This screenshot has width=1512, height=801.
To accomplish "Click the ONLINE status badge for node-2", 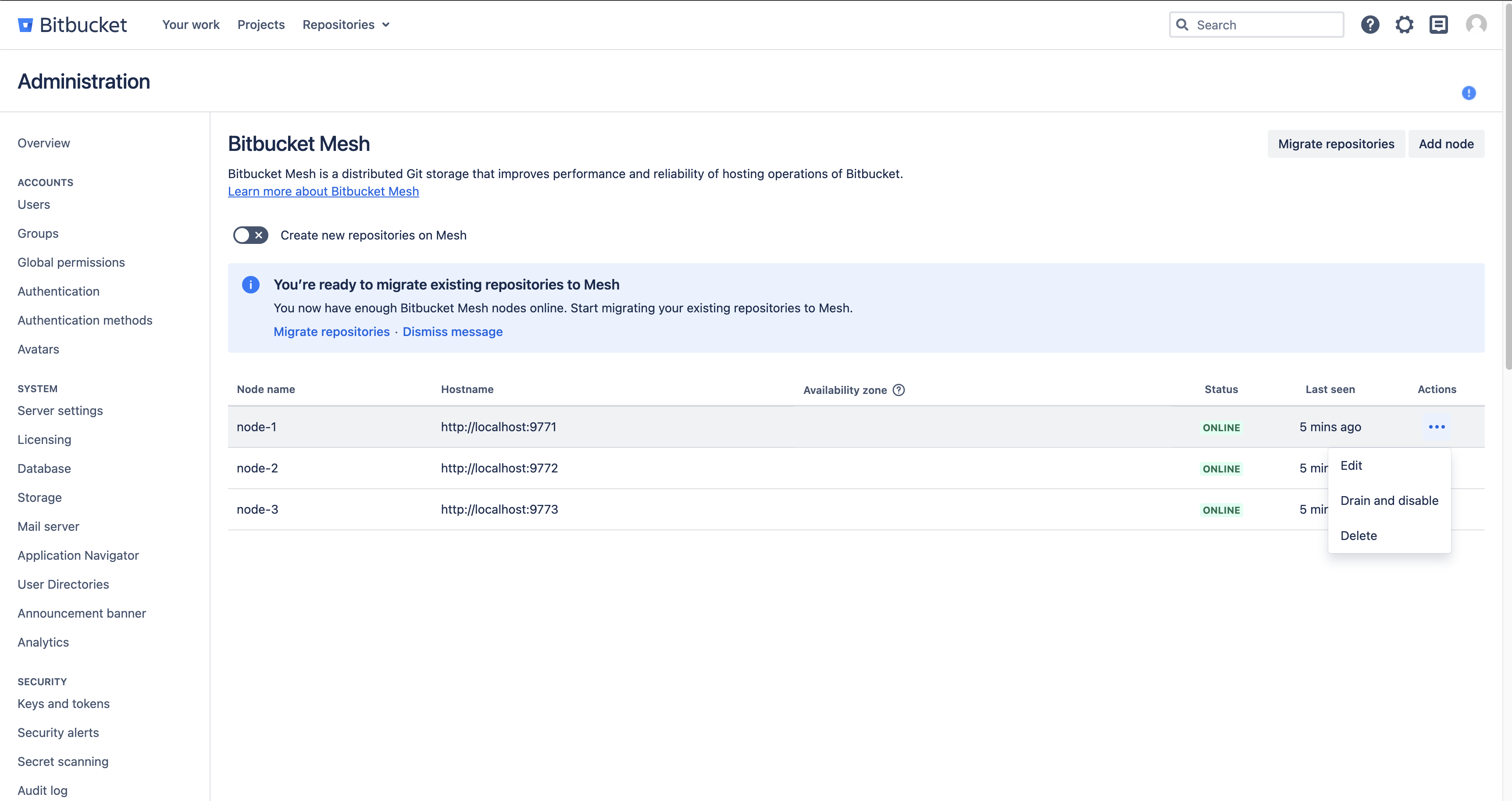I will click(x=1221, y=468).
